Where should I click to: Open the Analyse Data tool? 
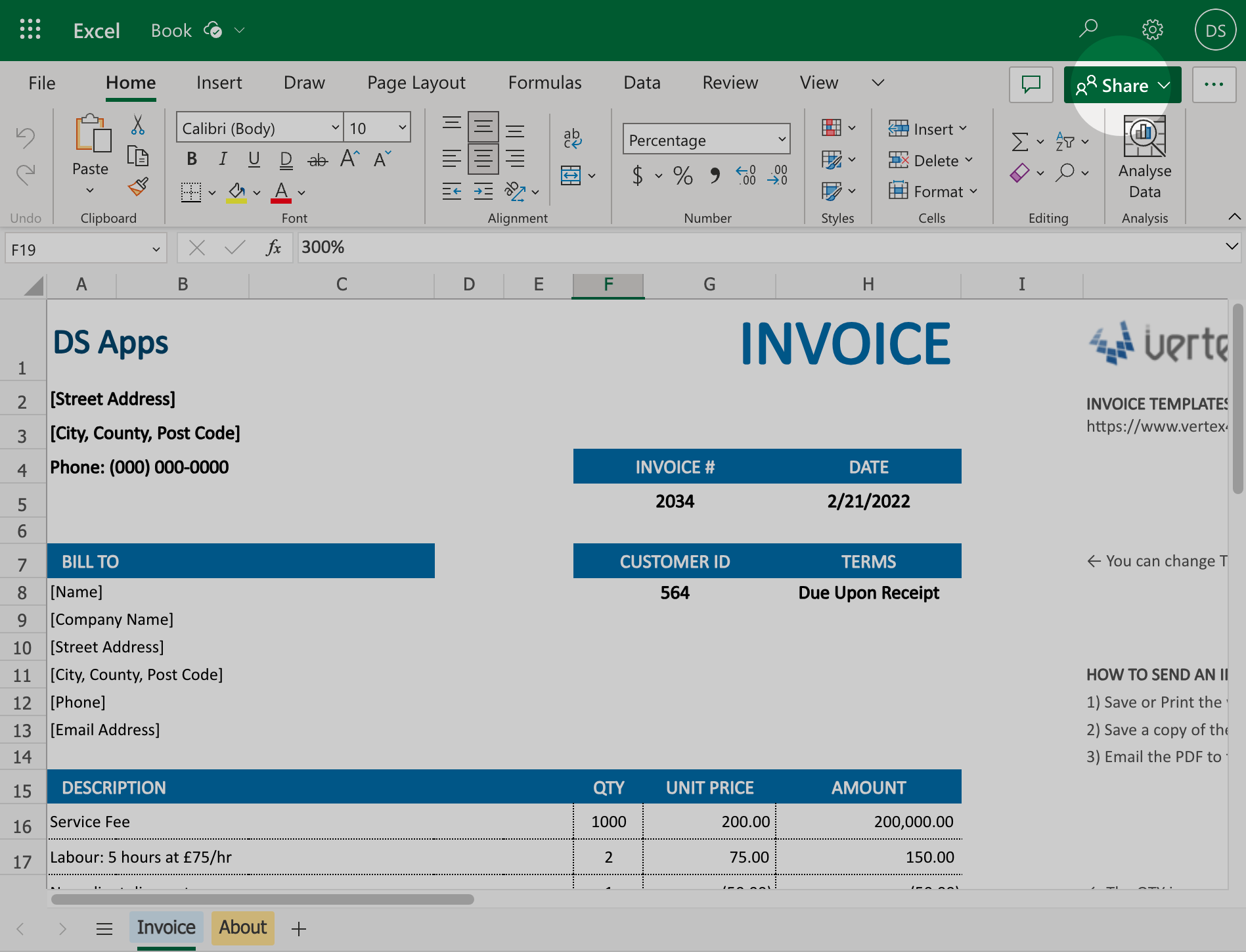pos(1144,158)
